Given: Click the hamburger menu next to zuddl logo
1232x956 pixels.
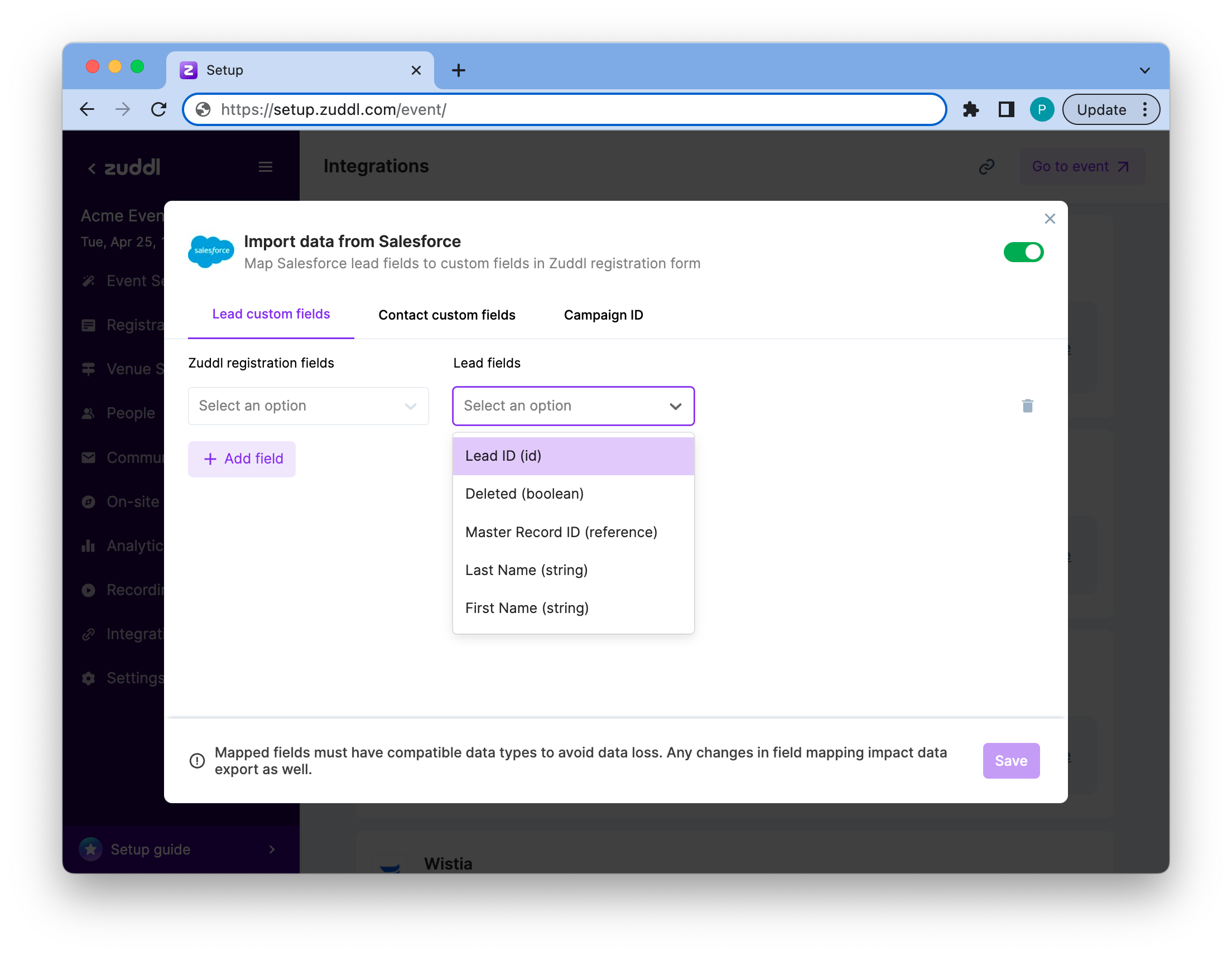Looking at the screenshot, I should 266,166.
